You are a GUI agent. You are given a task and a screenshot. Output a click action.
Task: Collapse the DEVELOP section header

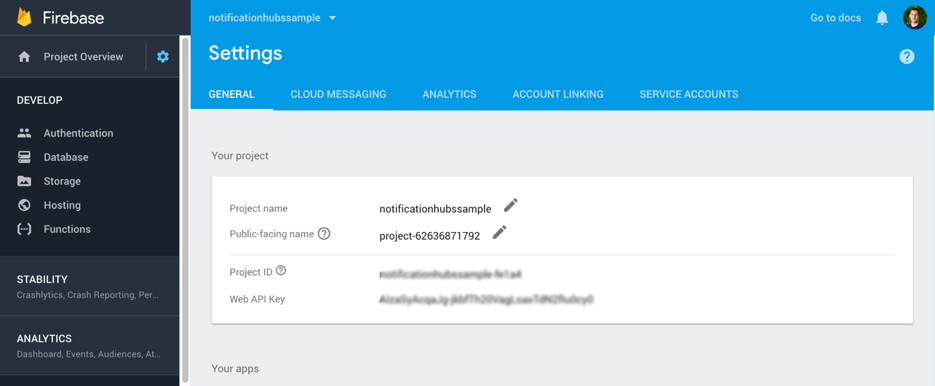coord(39,100)
